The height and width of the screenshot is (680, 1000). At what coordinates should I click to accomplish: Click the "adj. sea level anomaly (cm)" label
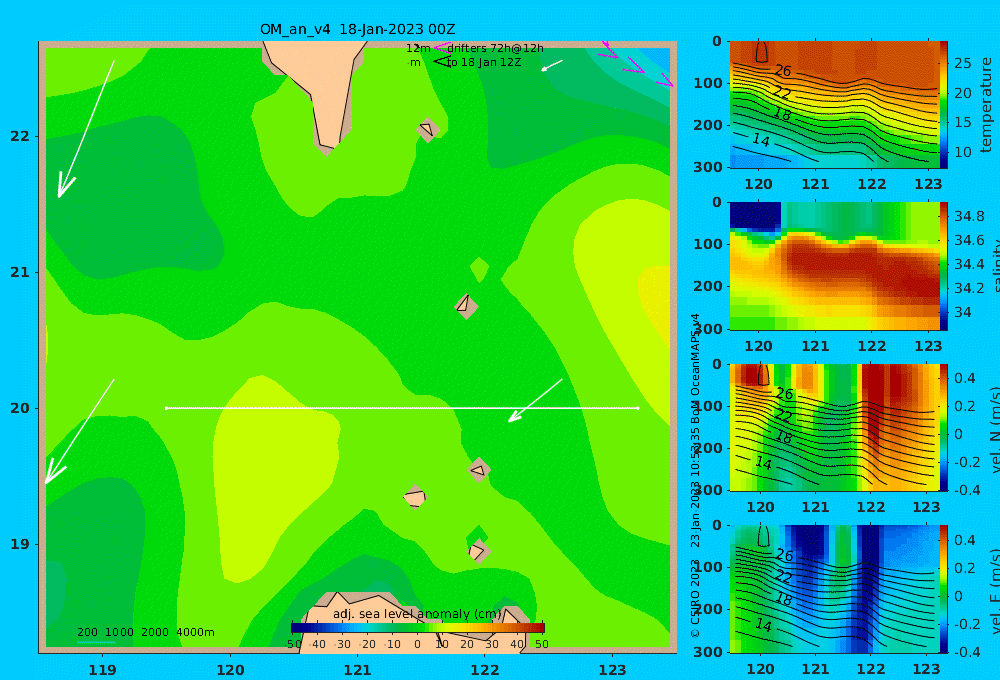point(417,614)
